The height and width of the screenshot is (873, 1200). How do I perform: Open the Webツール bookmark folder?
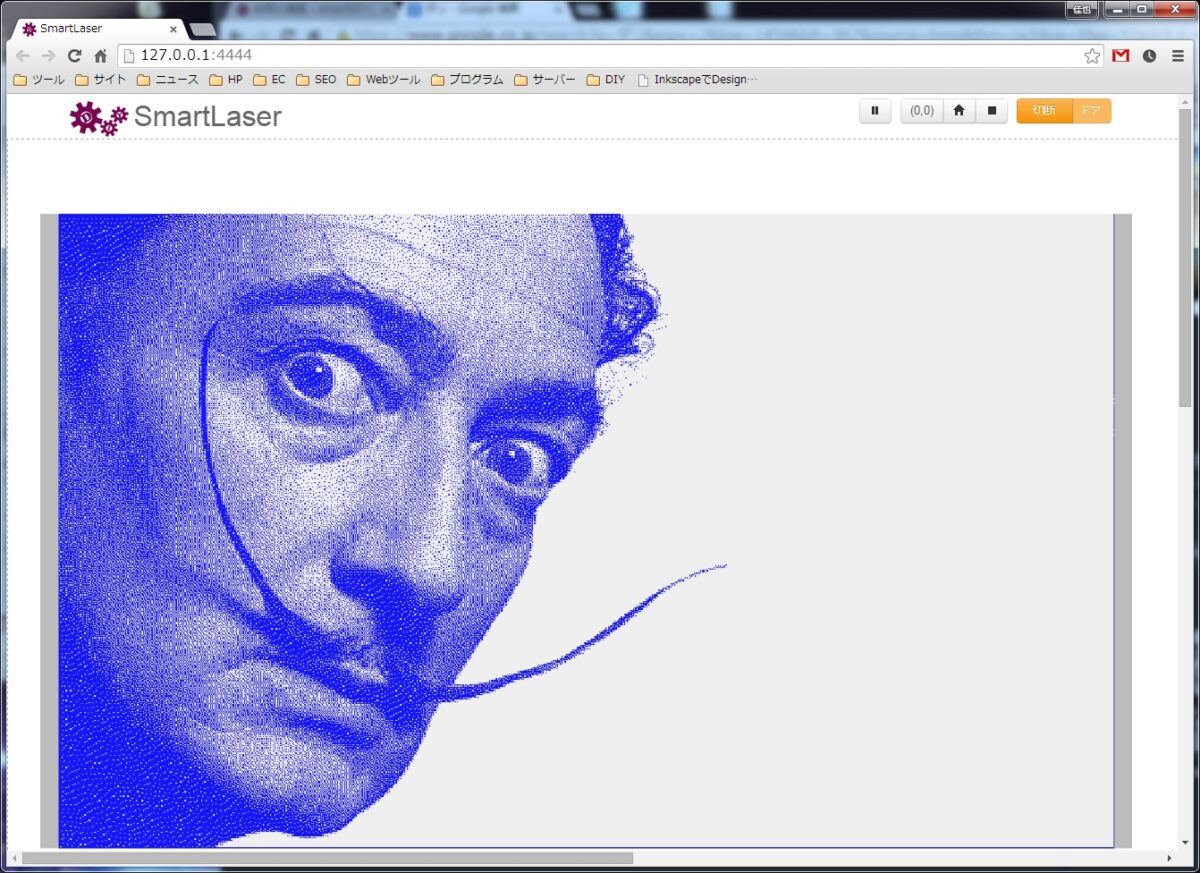(x=384, y=80)
